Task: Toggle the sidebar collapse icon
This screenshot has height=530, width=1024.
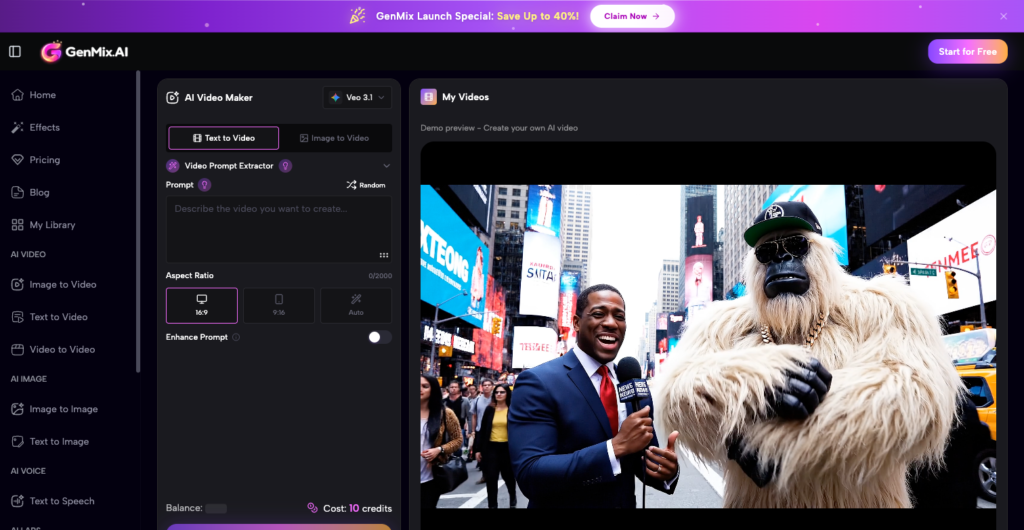Action: pyautogui.click(x=15, y=52)
